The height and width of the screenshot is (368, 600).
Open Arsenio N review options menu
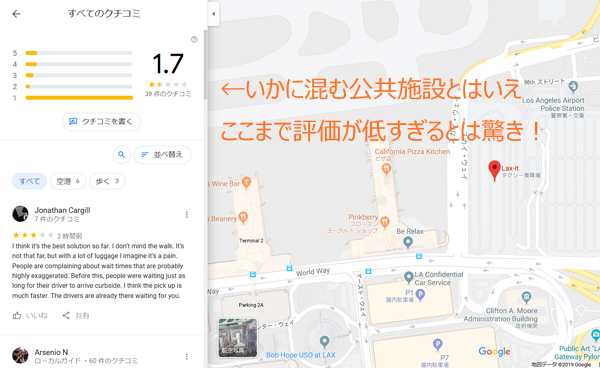(x=187, y=357)
